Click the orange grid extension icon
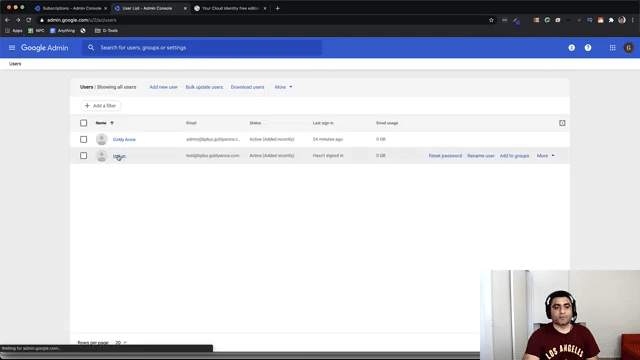 (x=536, y=20)
